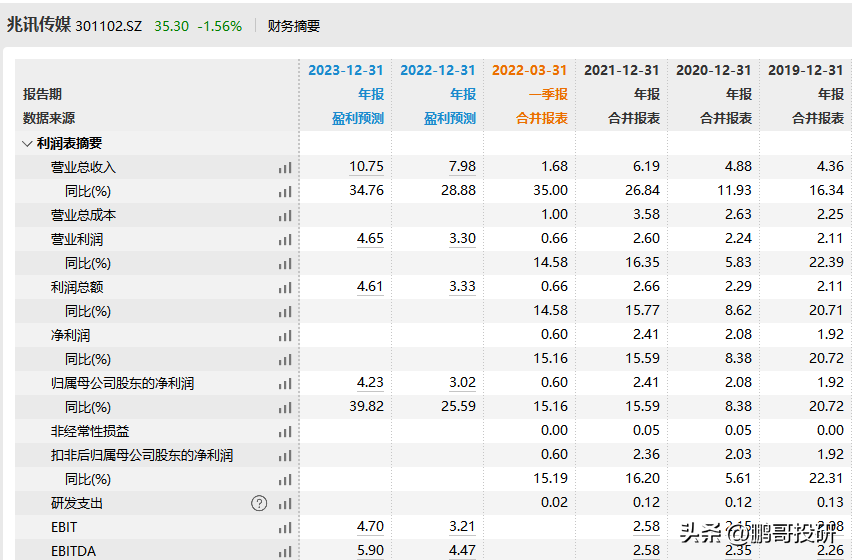Click the 2022-03-31 report date header
The height and width of the screenshot is (560, 852).
[x=529, y=71]
